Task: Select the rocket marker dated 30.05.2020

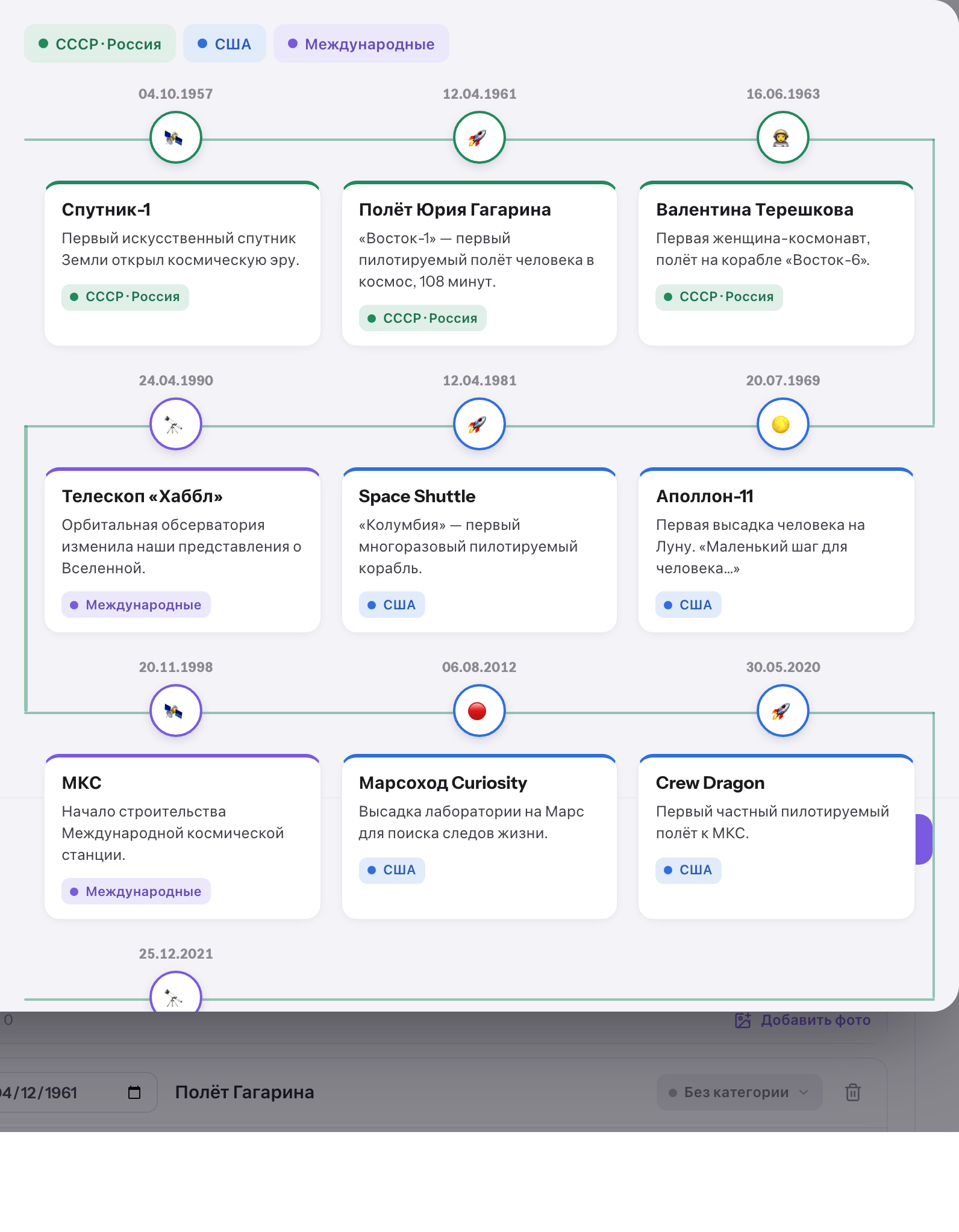Action: tap(783, 711)
